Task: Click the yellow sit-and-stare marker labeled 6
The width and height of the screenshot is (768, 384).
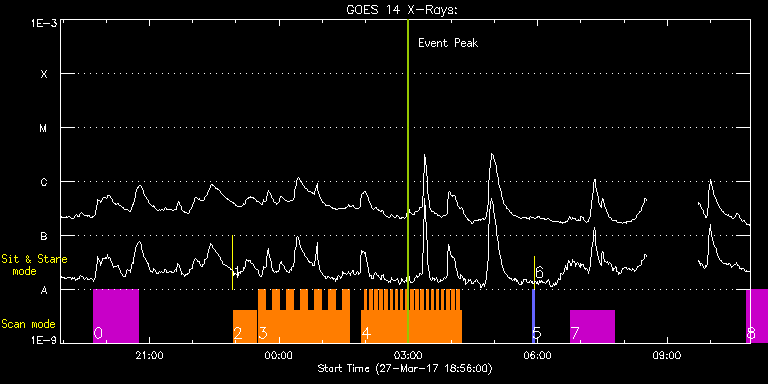Action: point(534,272)
